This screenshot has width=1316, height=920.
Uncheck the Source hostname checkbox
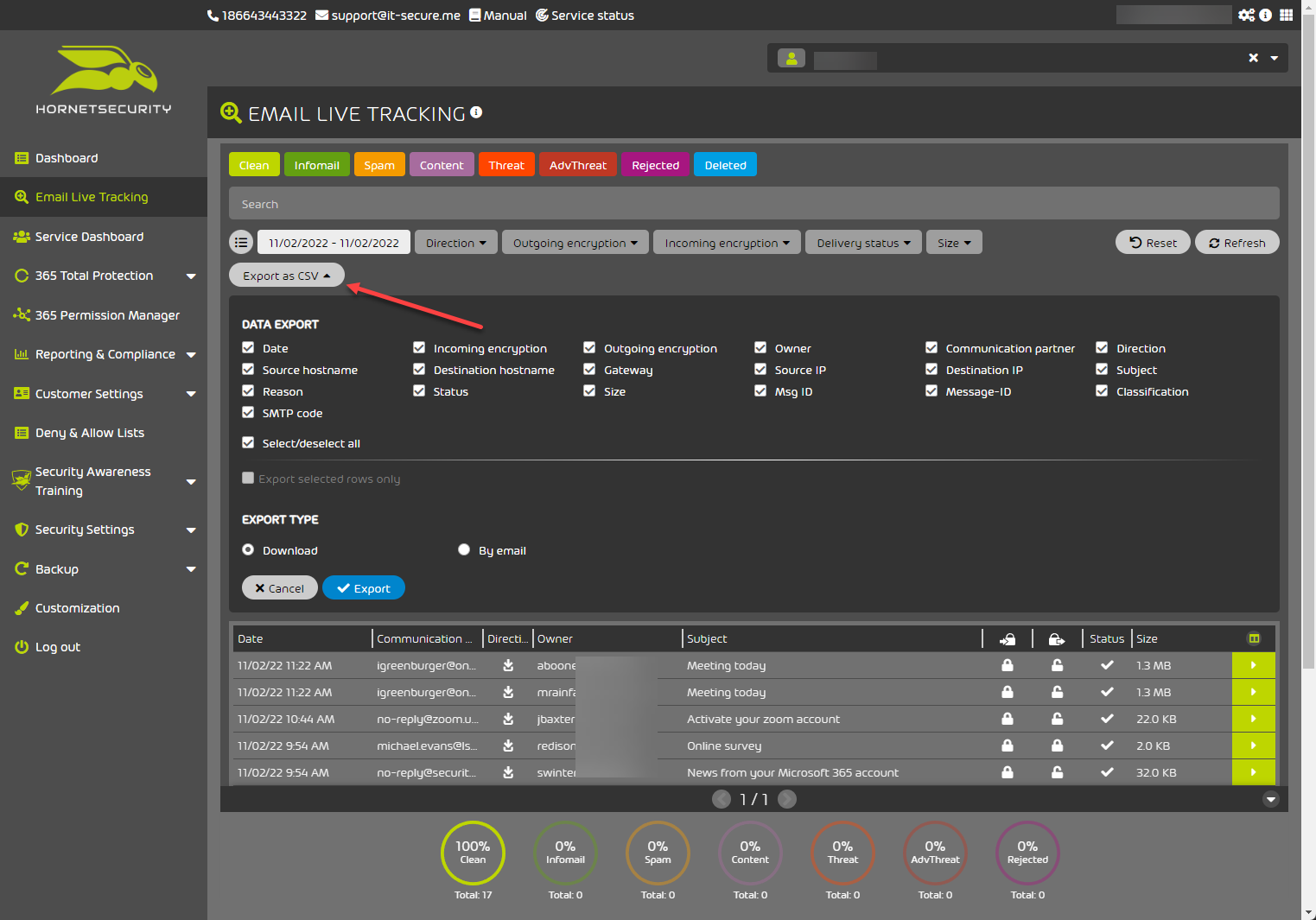pyautogui.click(x=248, y=369)
